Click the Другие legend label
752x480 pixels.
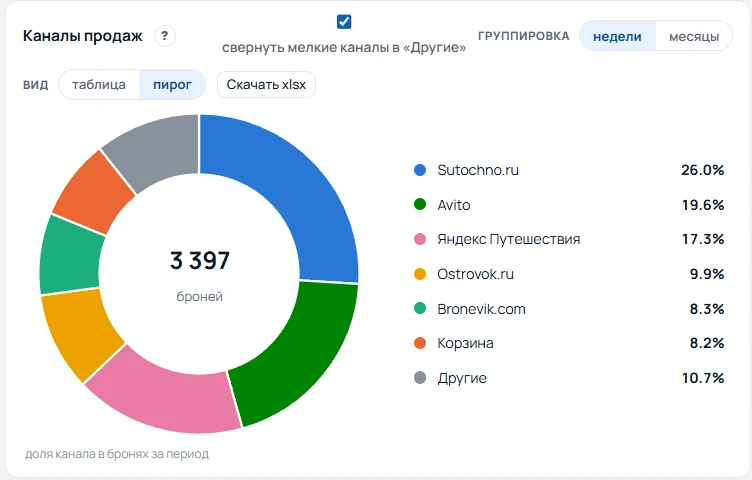462,378
